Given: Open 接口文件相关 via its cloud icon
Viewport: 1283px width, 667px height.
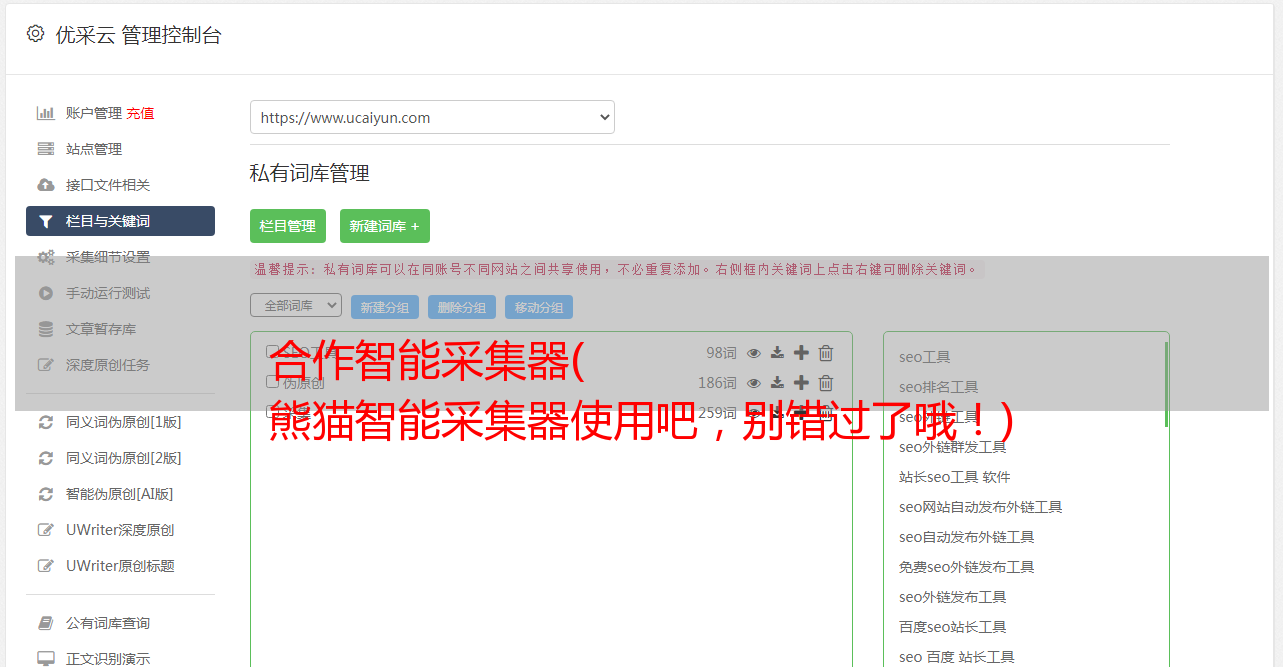Looking at the screenshot, I should (45, 185).
